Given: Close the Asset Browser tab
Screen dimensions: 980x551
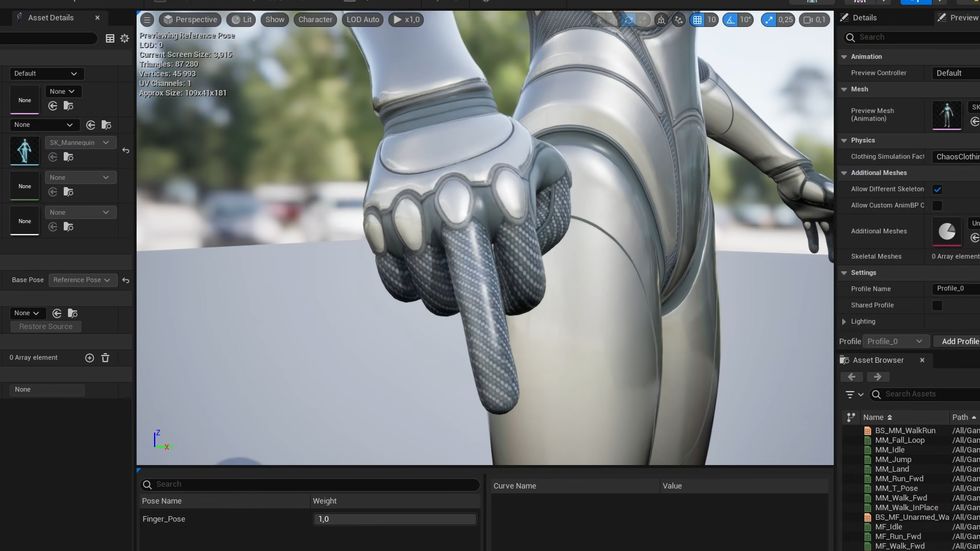Looking at the screenshot, I should coord(922,360).
